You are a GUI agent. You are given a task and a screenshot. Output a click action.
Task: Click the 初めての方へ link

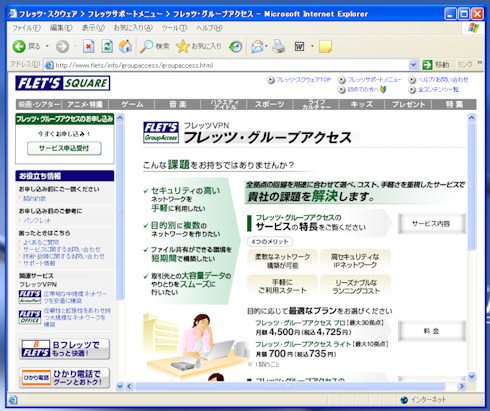click(x=362, y=89)
